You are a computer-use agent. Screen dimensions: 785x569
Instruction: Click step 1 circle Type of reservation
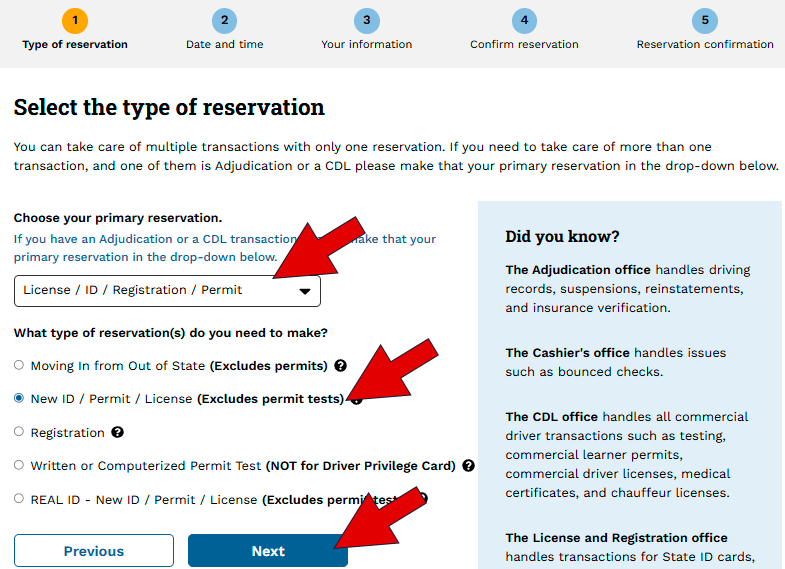pos(75,21)
